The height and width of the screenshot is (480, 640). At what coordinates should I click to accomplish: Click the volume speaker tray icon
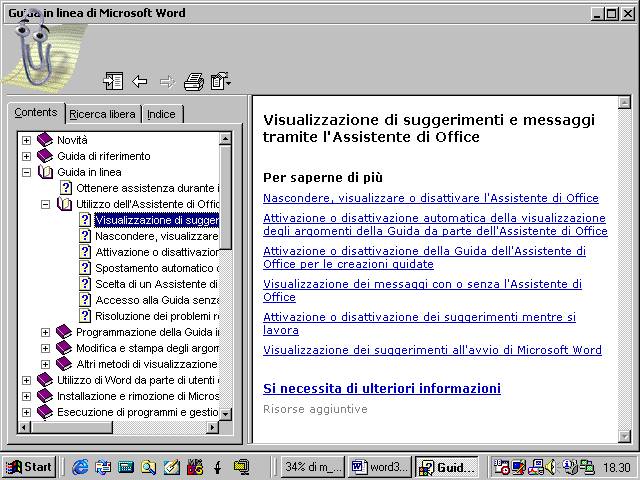(x=551, y=467)
